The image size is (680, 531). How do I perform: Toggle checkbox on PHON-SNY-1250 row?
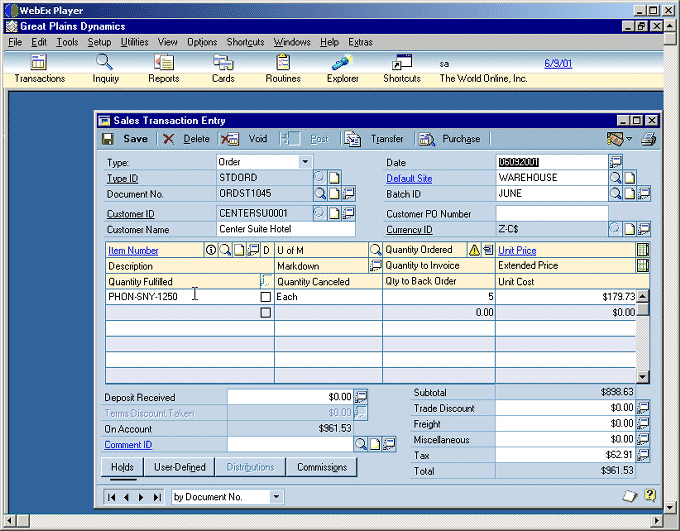click(265, 297)
